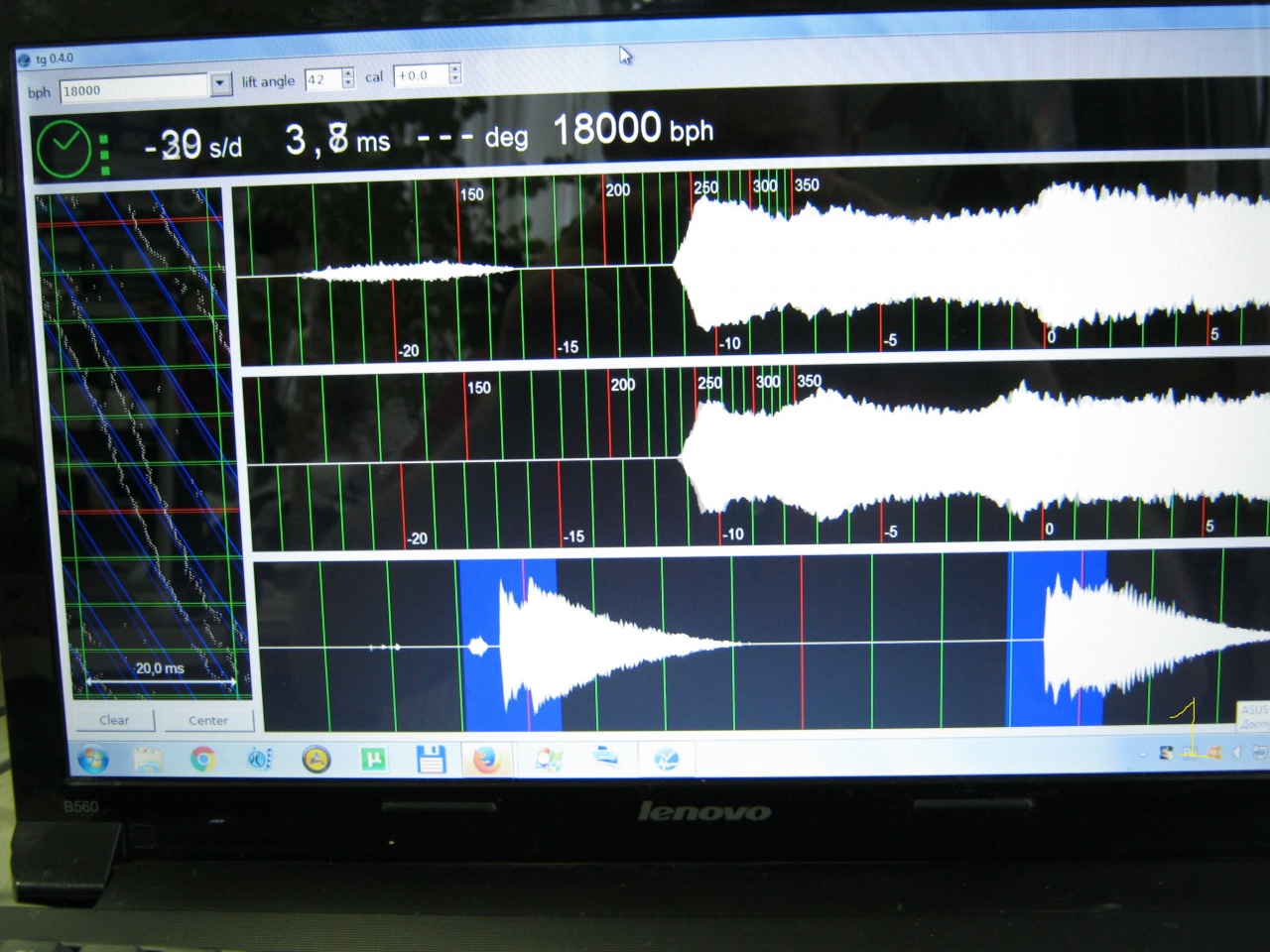Click the first blue-highlighted beat in bottom waveform
This screenshot has width=1270, height=952.
click(509, 645)
